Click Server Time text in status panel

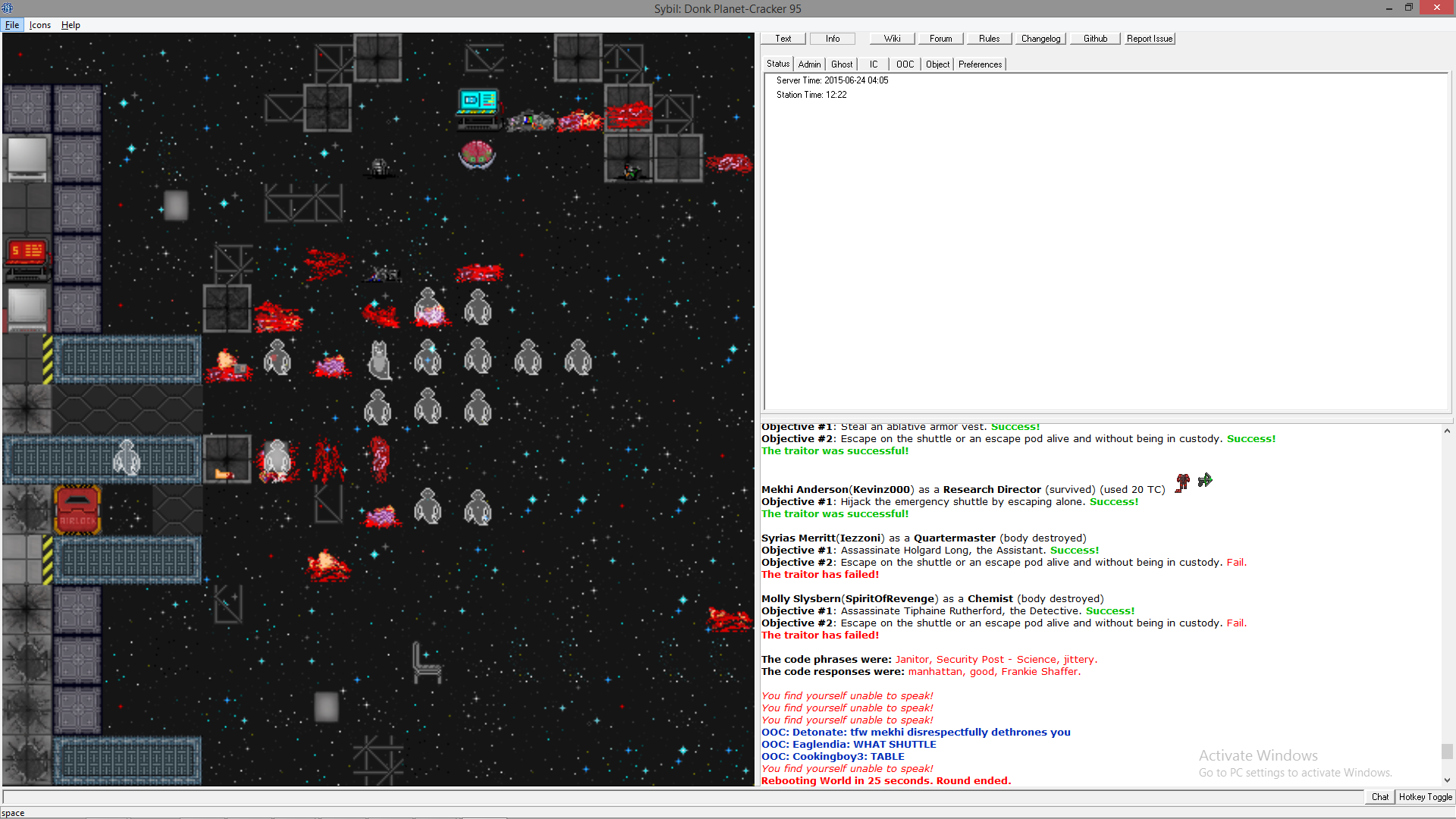tap(833, 80)
